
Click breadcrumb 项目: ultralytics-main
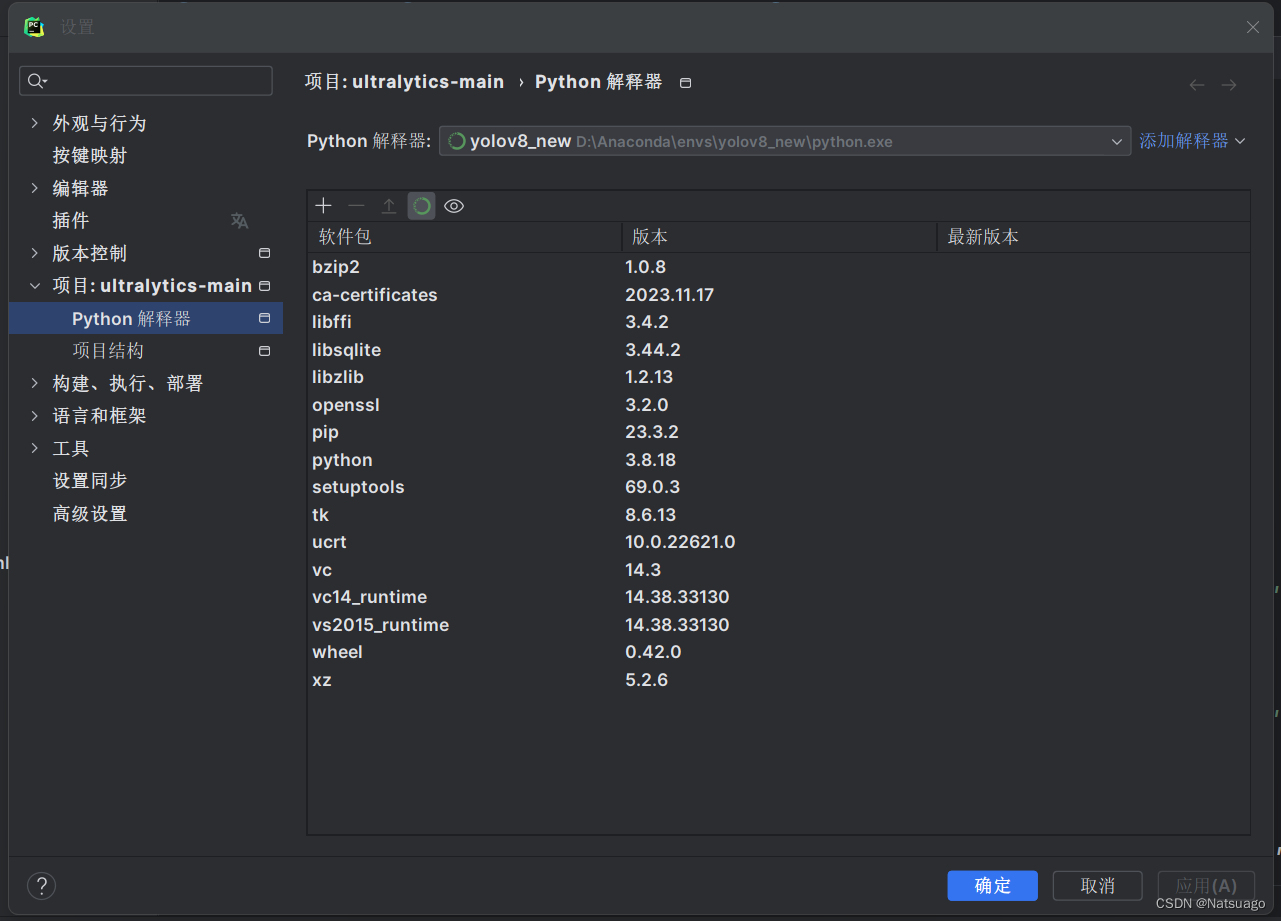point(405,82)
